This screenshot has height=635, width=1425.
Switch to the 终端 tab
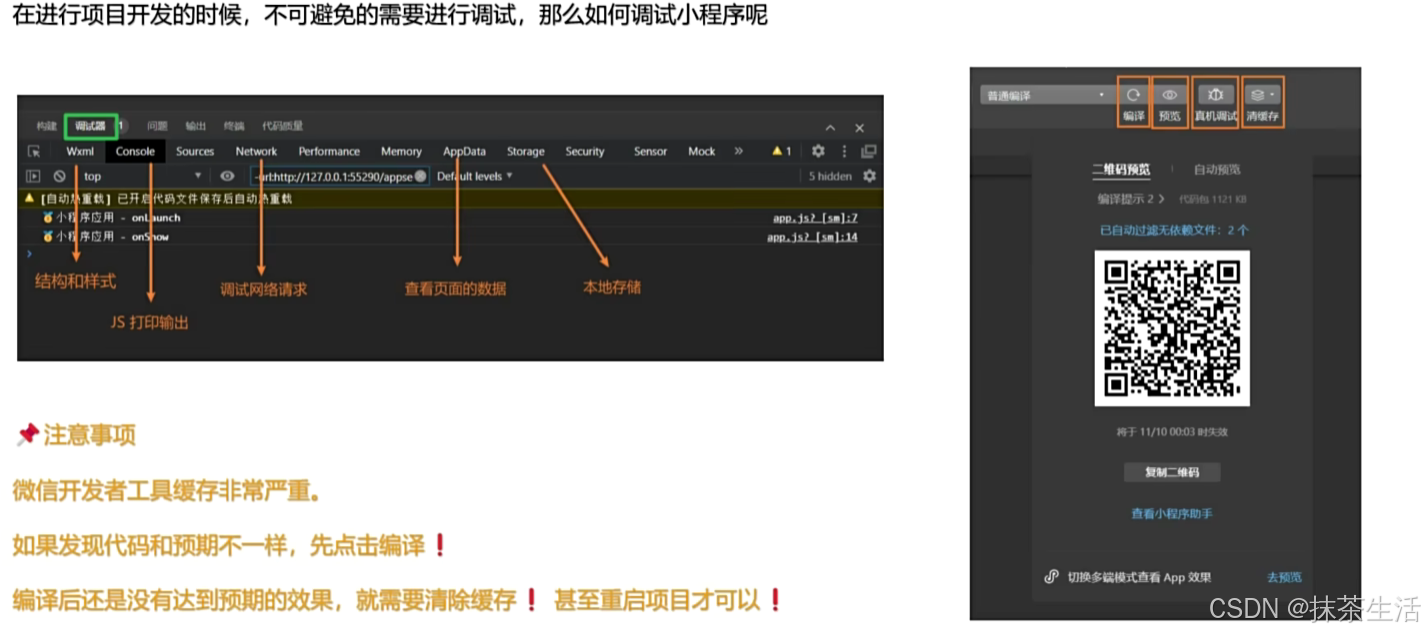coord(234,126)
